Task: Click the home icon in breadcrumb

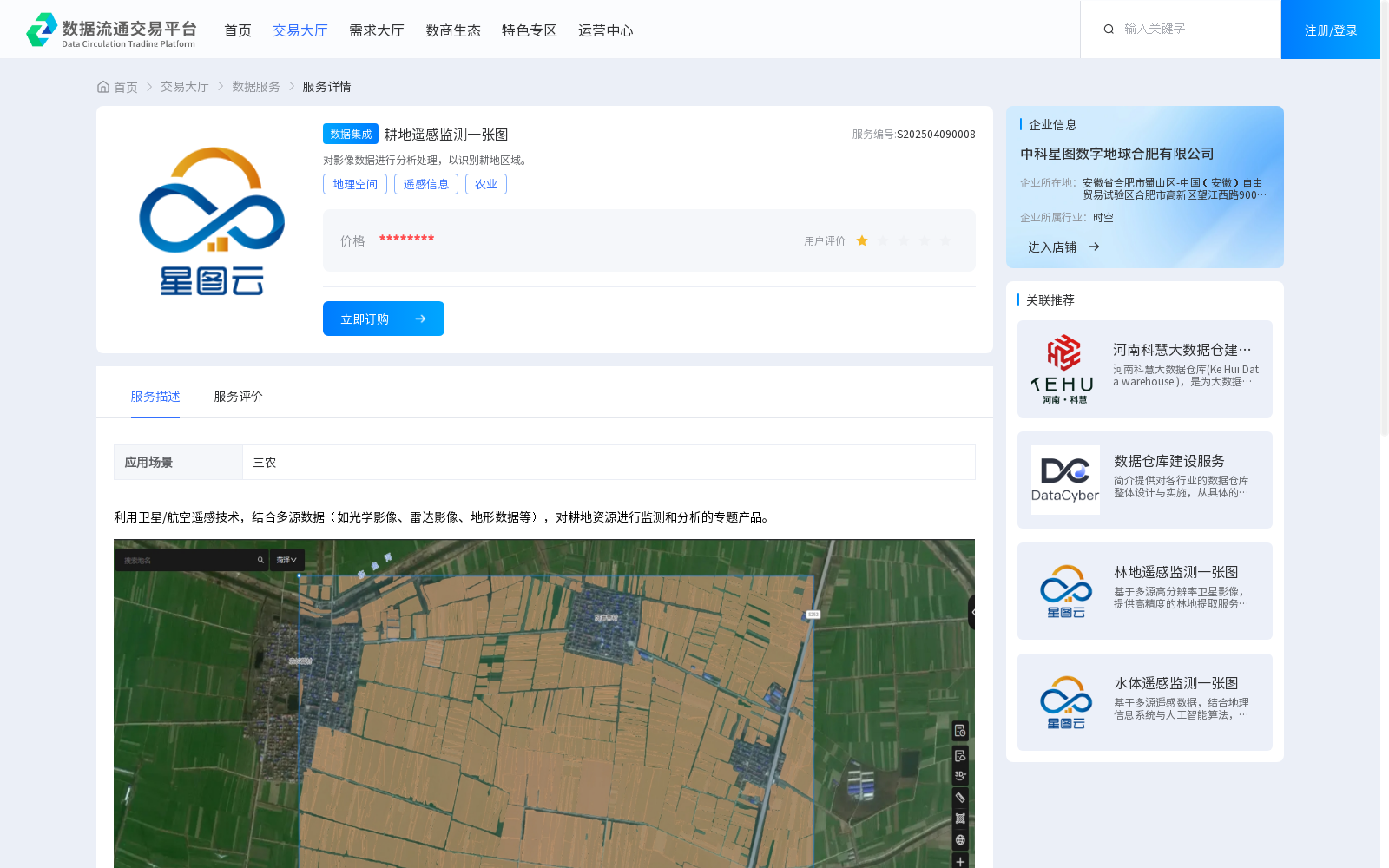Action: (x=103, y=87)
